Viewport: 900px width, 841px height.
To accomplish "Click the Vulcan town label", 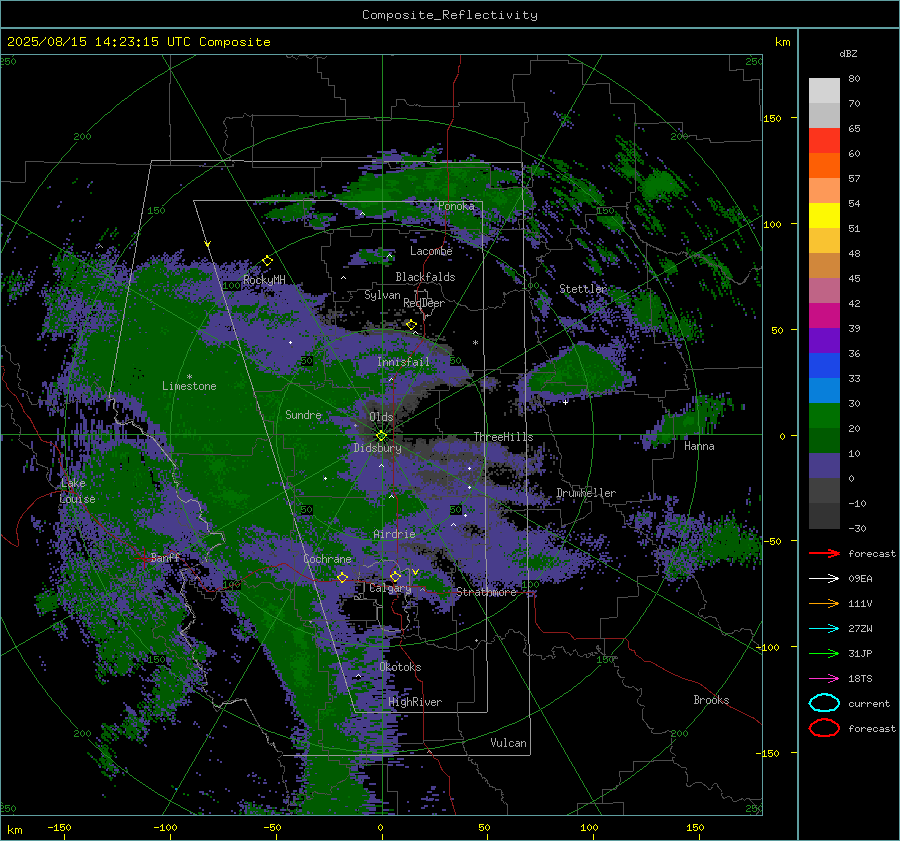I will pyautogui.click(x=509, y=743).
